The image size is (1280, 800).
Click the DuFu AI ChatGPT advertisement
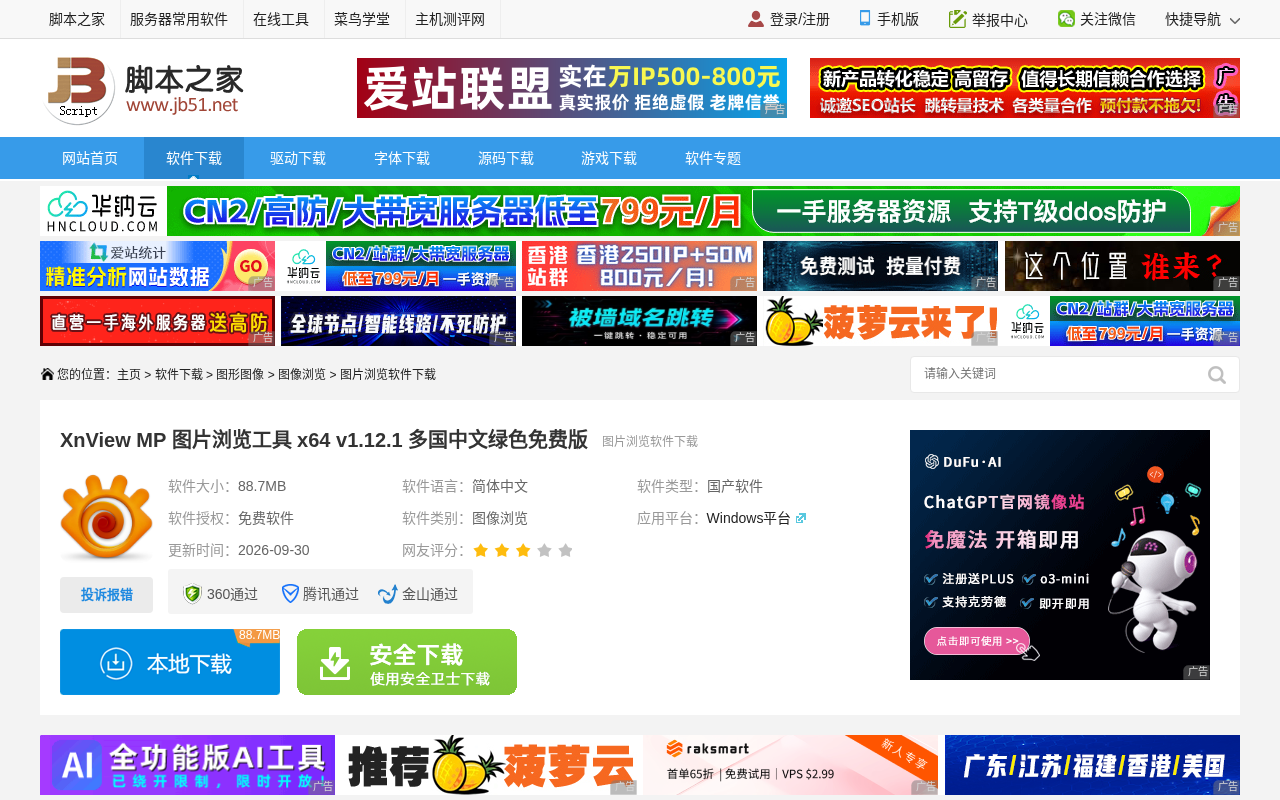click(1060, 555)
